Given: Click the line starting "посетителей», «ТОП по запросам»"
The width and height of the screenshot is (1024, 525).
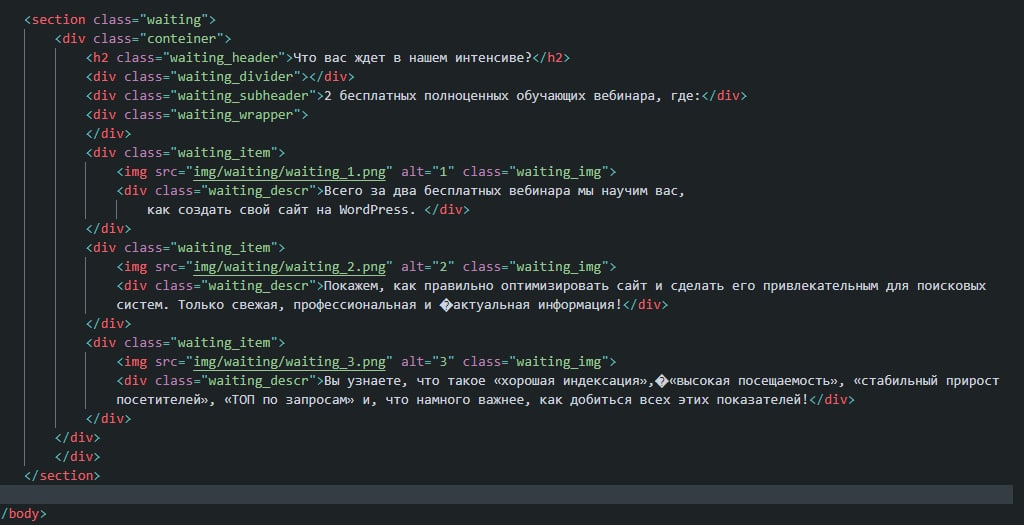Looking at the screenshot, I should 462,400.
